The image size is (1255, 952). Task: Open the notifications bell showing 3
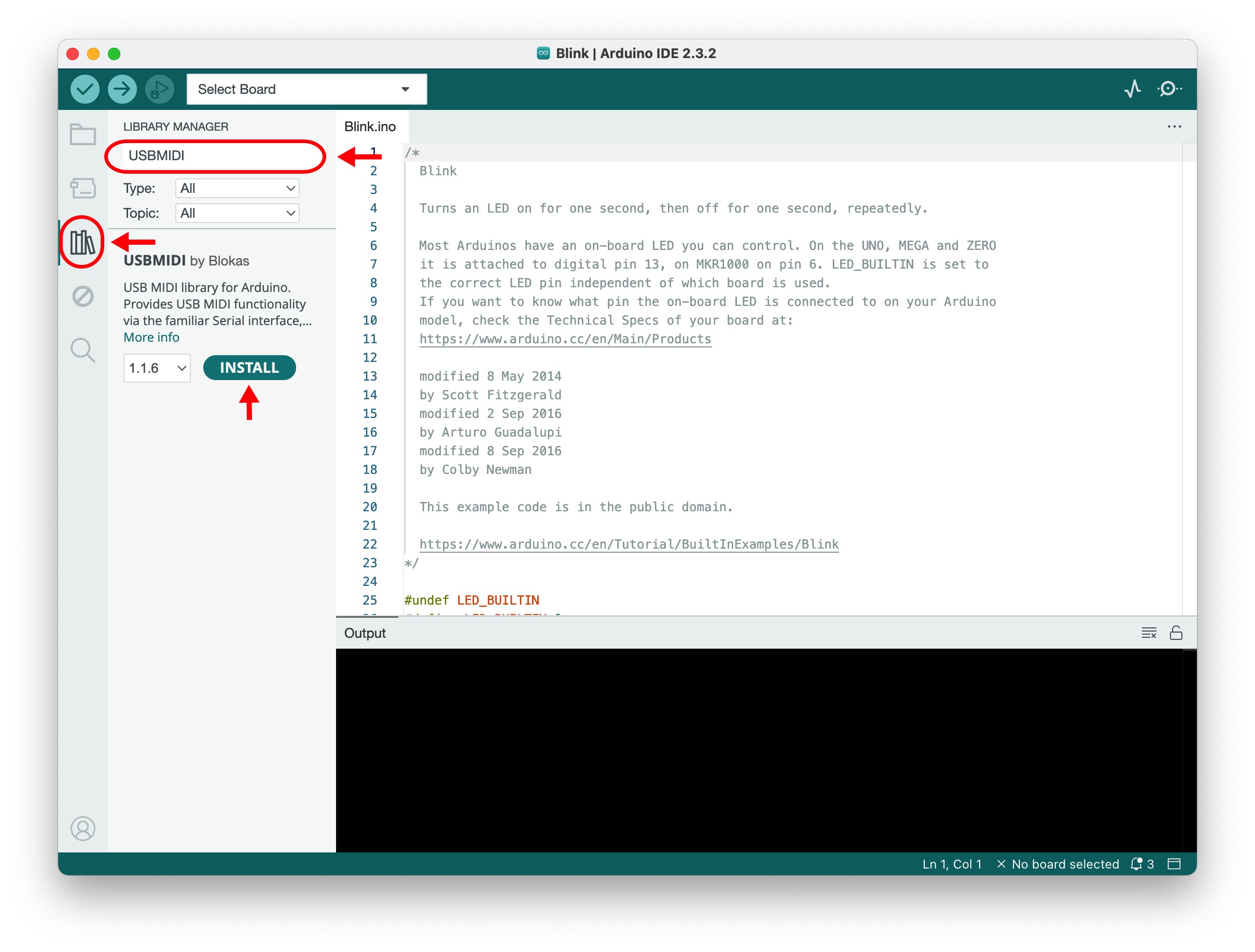[x=1142, y=863]
